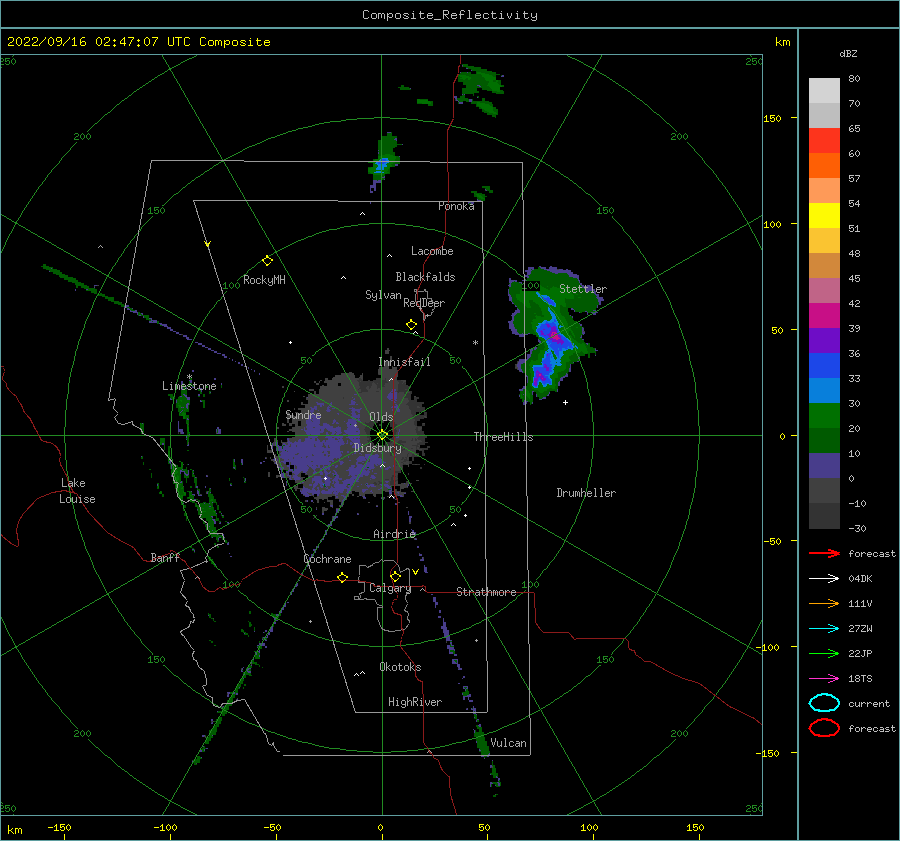This screenshot has height=841, width=900.
Task: Click the Didsbury town label
Action: [x=378, y=448]
